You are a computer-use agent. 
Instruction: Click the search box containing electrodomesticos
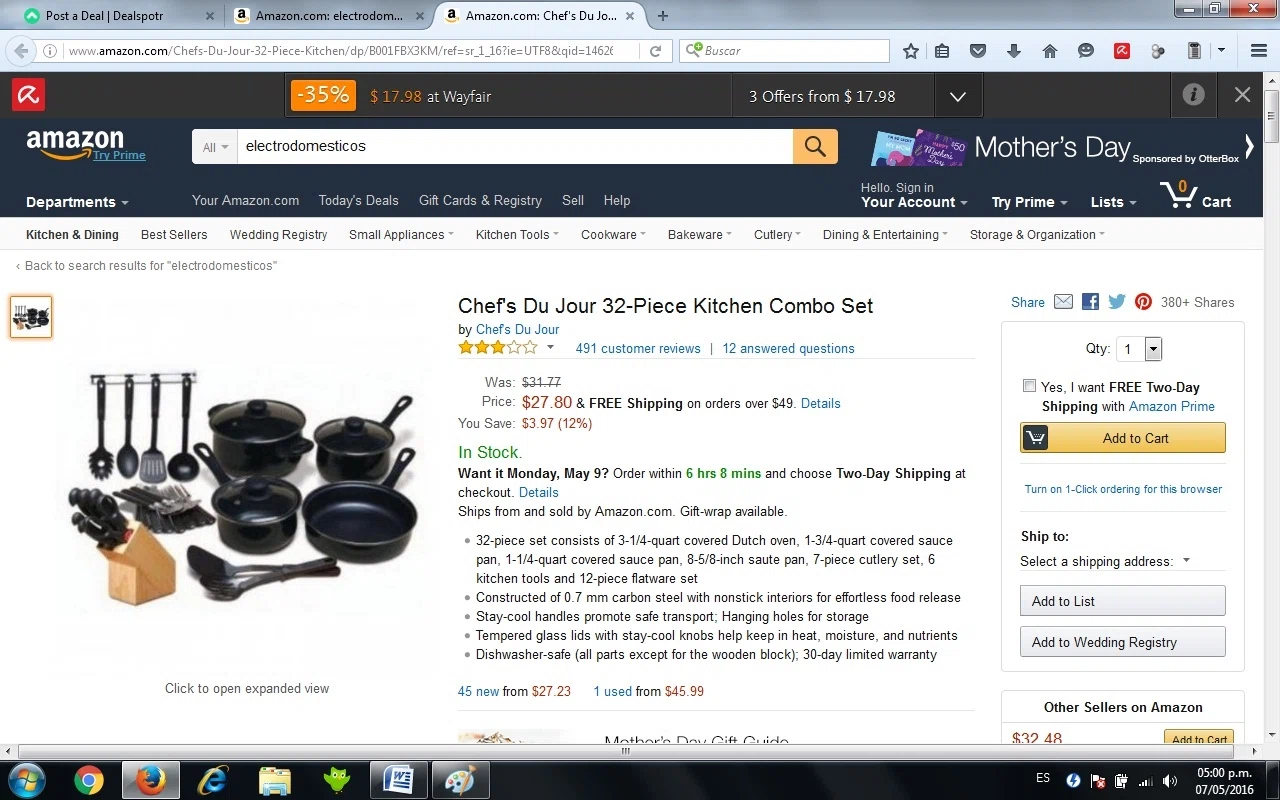click(x=514, y=146)
